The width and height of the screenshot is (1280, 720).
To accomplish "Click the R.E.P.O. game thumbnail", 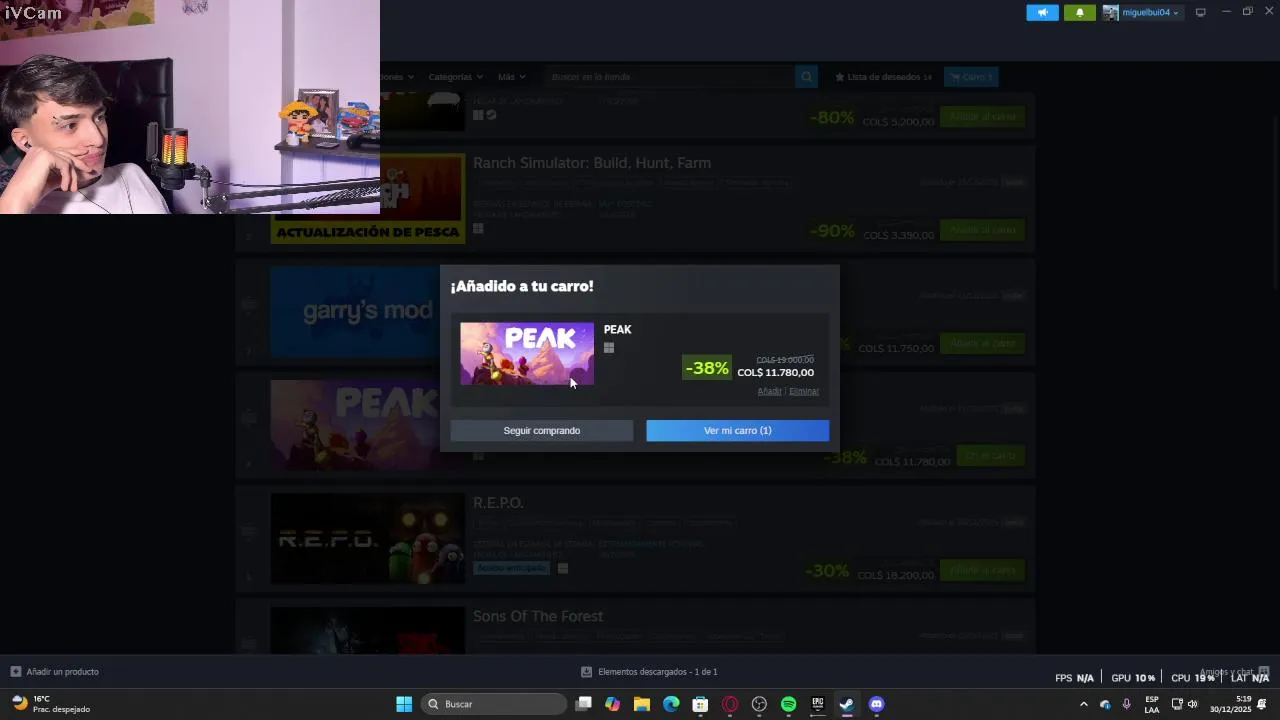I will tap(368, 539).
